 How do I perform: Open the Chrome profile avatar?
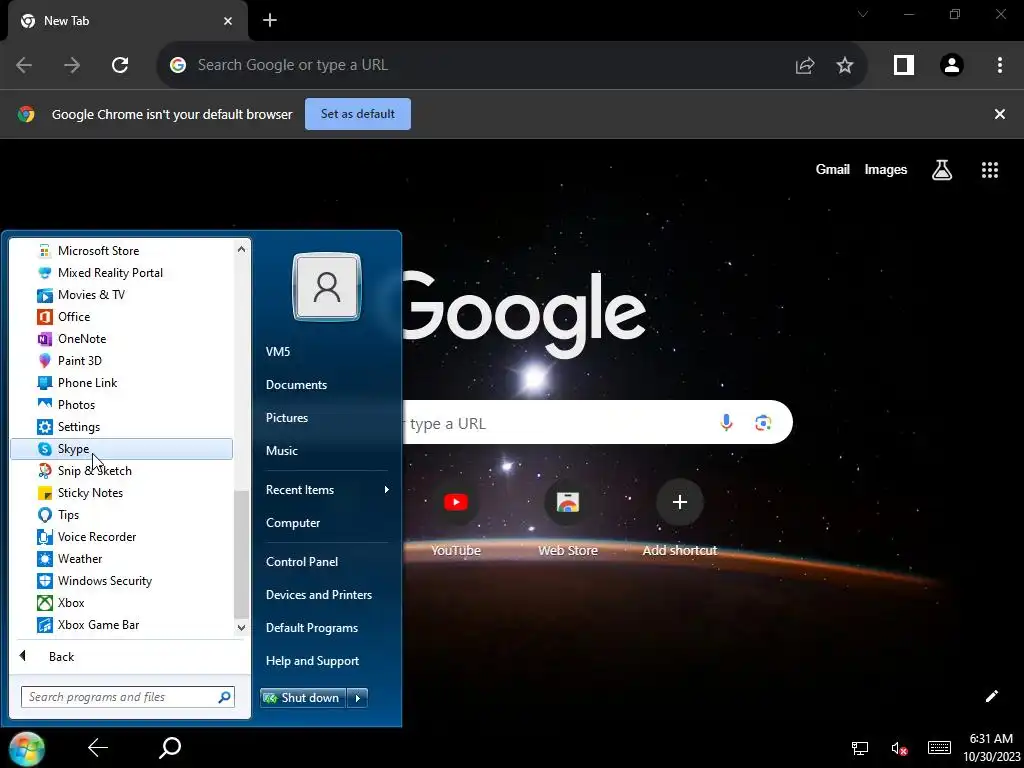(952, 65)
